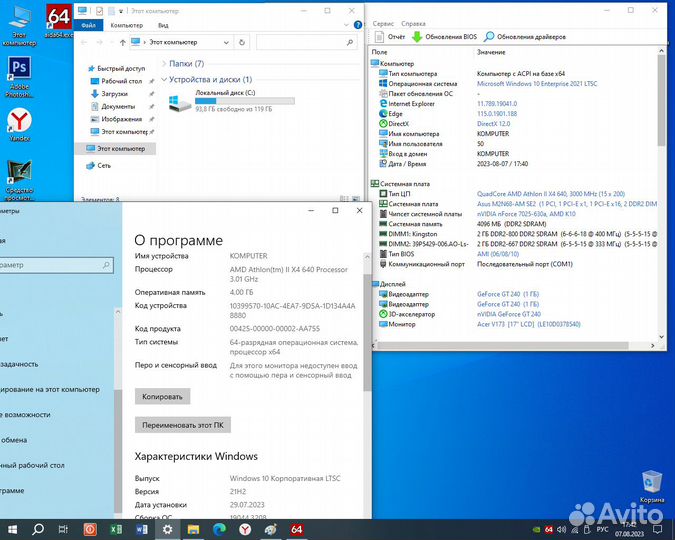
Task: Switch to AIDA64 in the taskbar
Action: pyautogui.click(x=297, y=529)
